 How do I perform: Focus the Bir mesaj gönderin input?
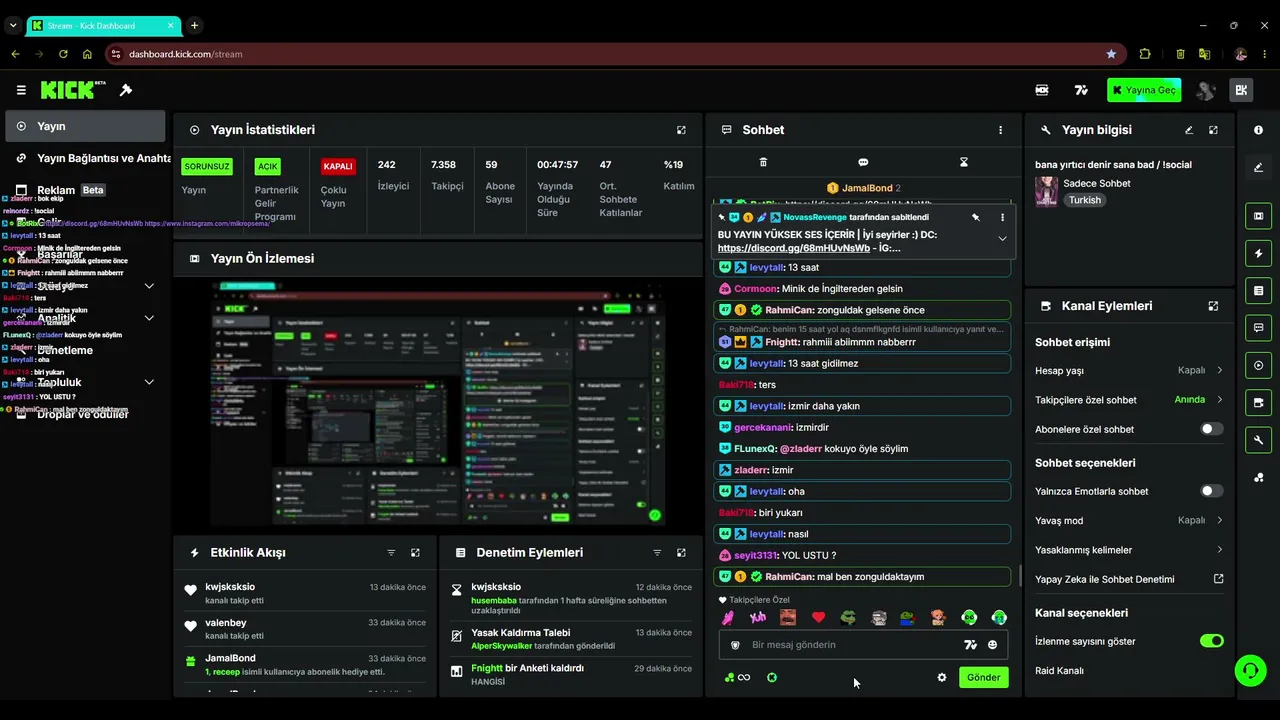pyautogui.click(x=850, y=645)
